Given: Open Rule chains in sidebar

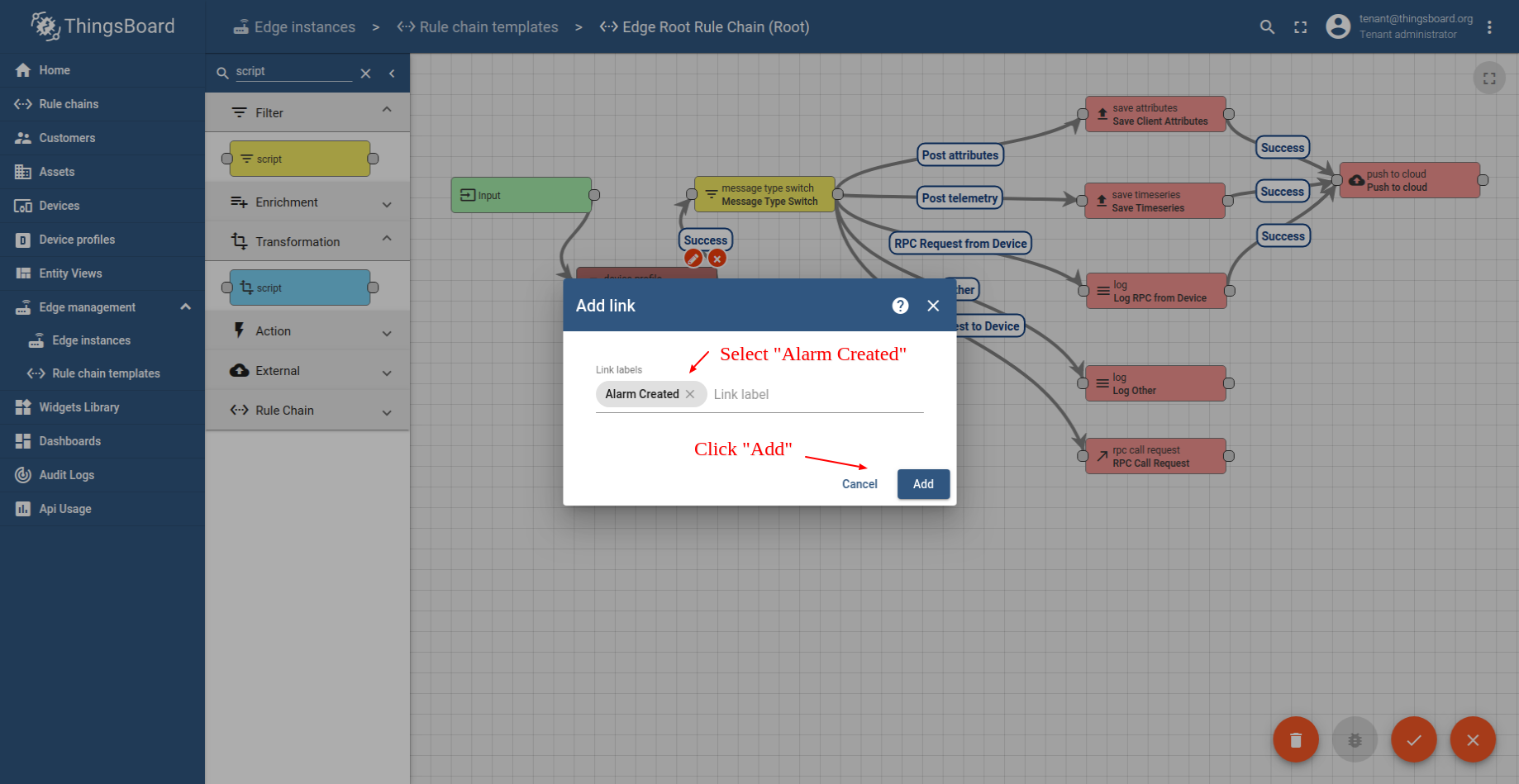Looking at the screenshot, I should tap(102, 104).
